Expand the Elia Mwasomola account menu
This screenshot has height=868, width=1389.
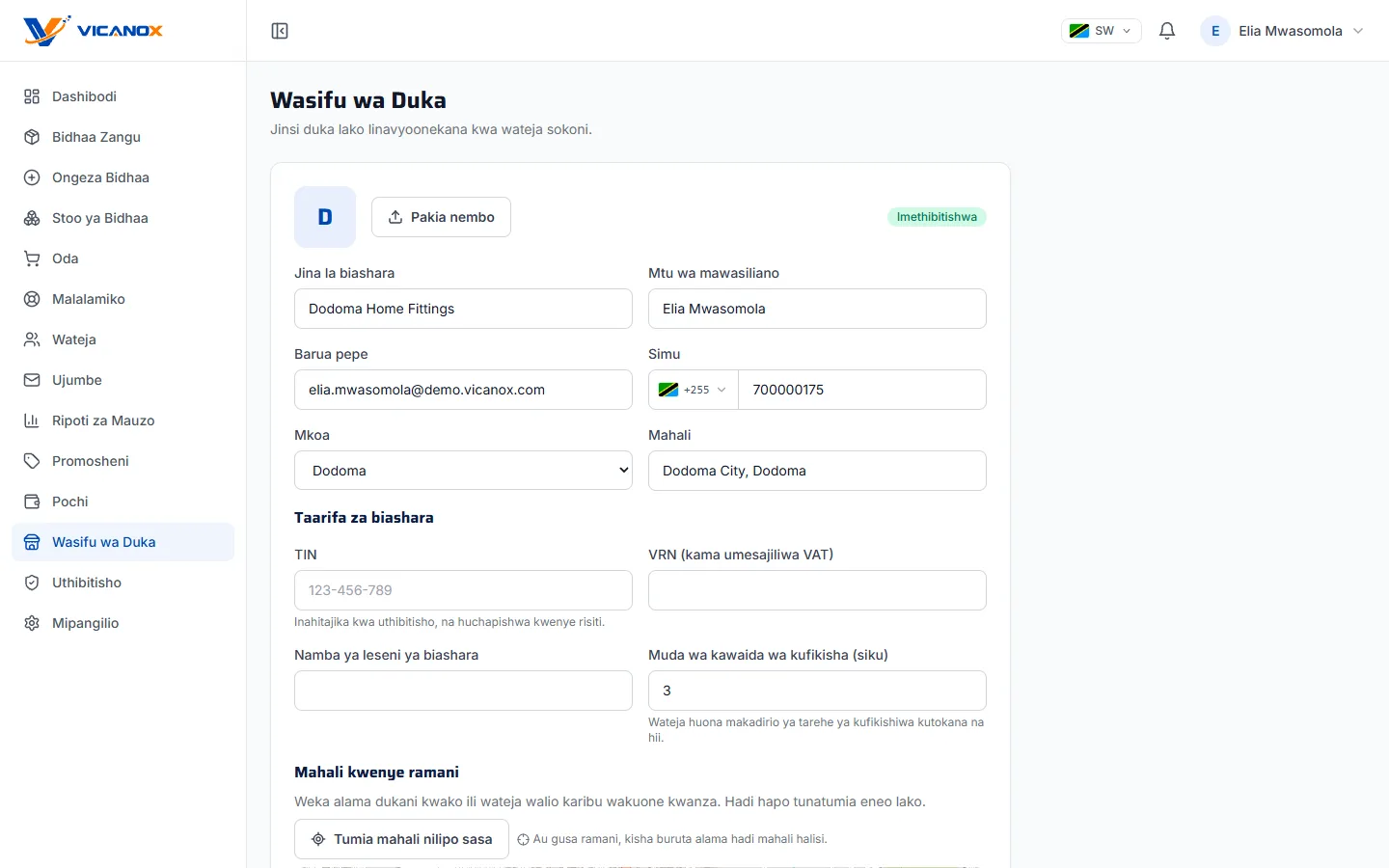(1282, 31)
